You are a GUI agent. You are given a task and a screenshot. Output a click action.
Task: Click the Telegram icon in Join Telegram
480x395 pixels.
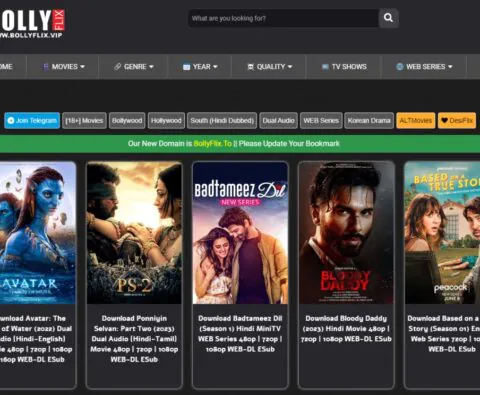11,120
